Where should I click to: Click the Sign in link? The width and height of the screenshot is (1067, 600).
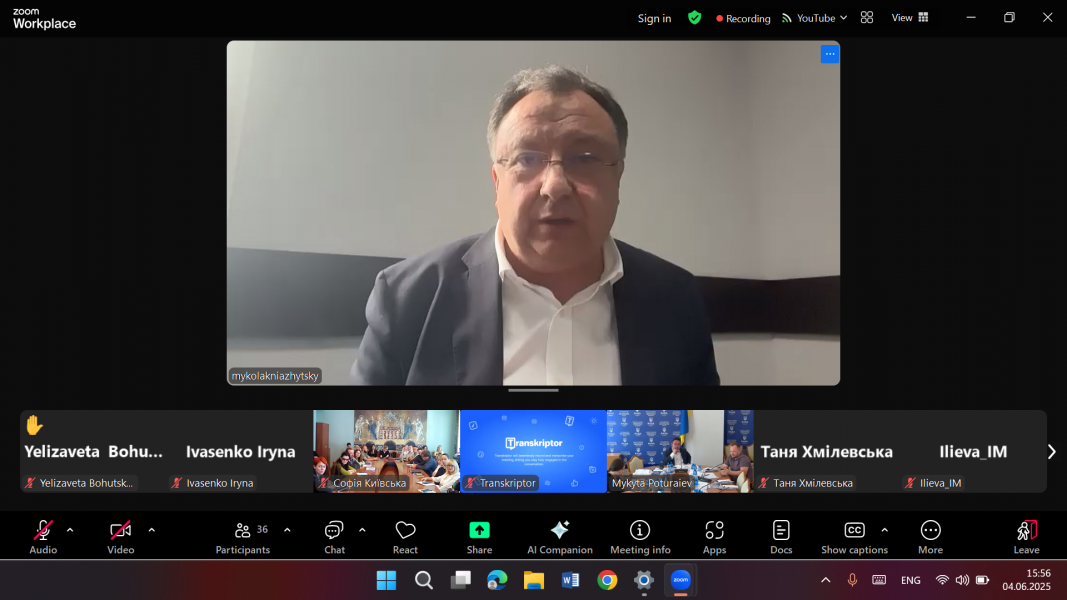(x=654, y=18)
